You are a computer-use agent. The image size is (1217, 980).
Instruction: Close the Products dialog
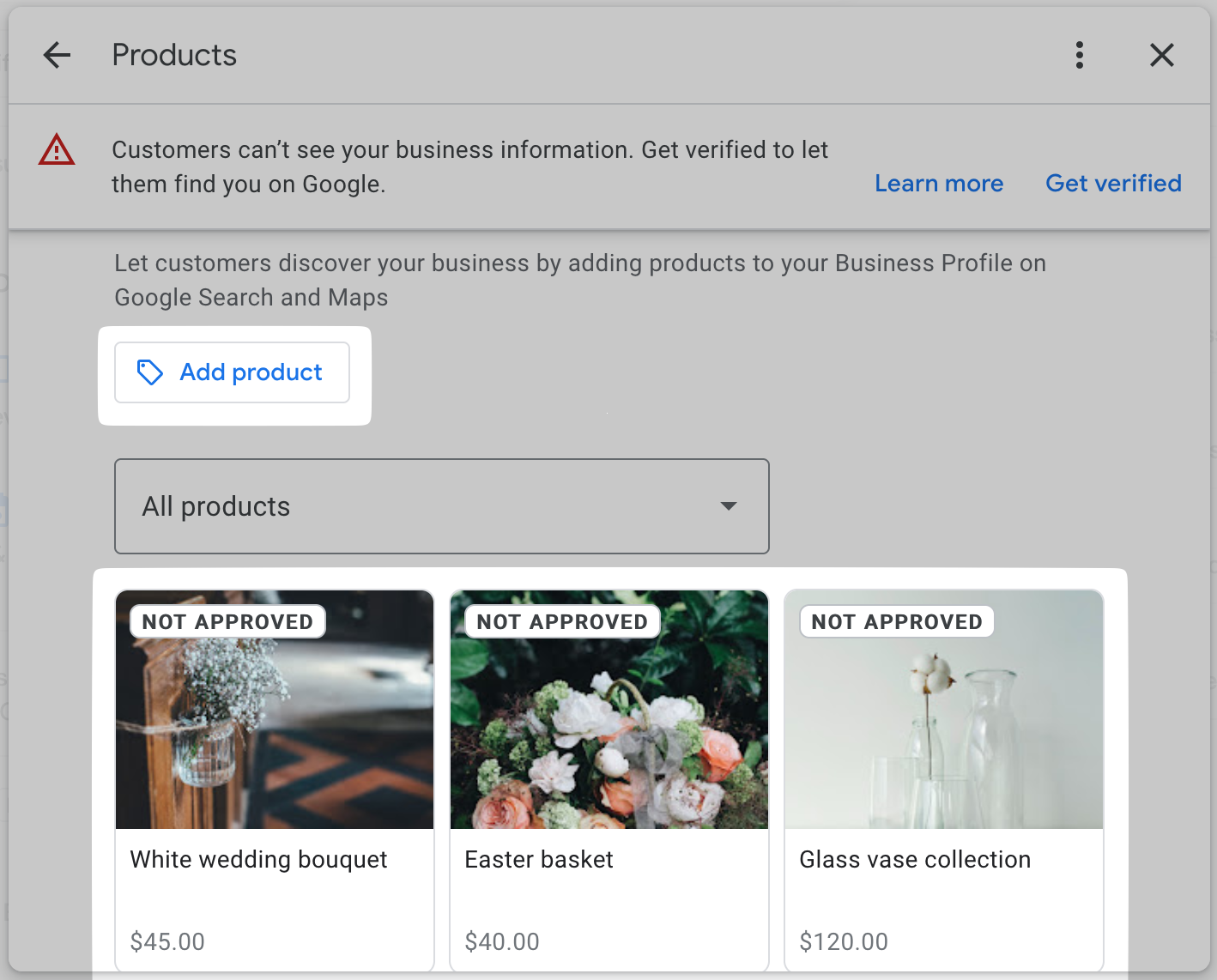pos(1162,55)
